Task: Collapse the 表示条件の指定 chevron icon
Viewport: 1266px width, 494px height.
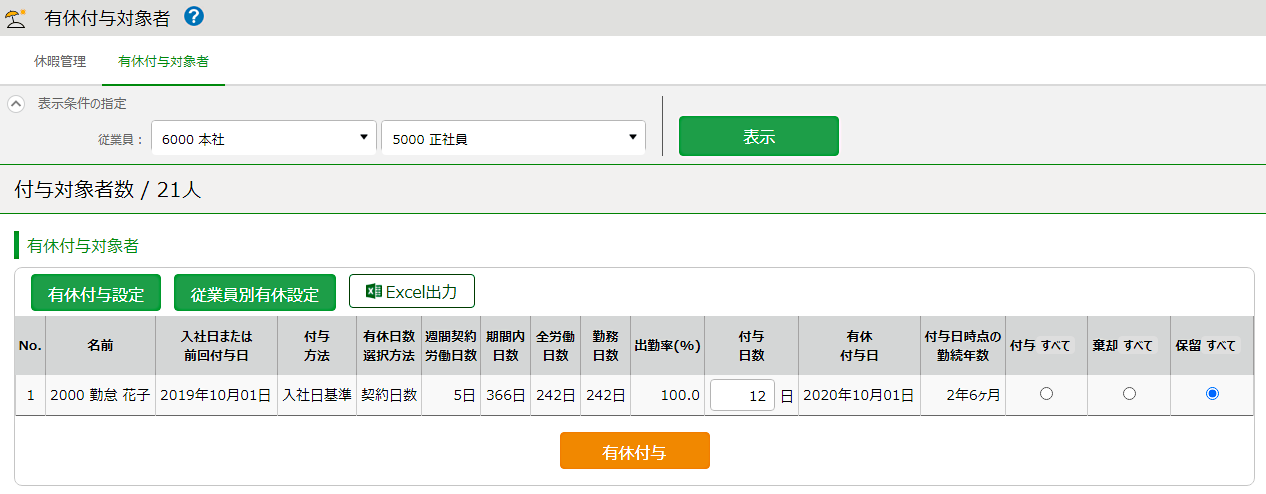Action: coord(16,103)
